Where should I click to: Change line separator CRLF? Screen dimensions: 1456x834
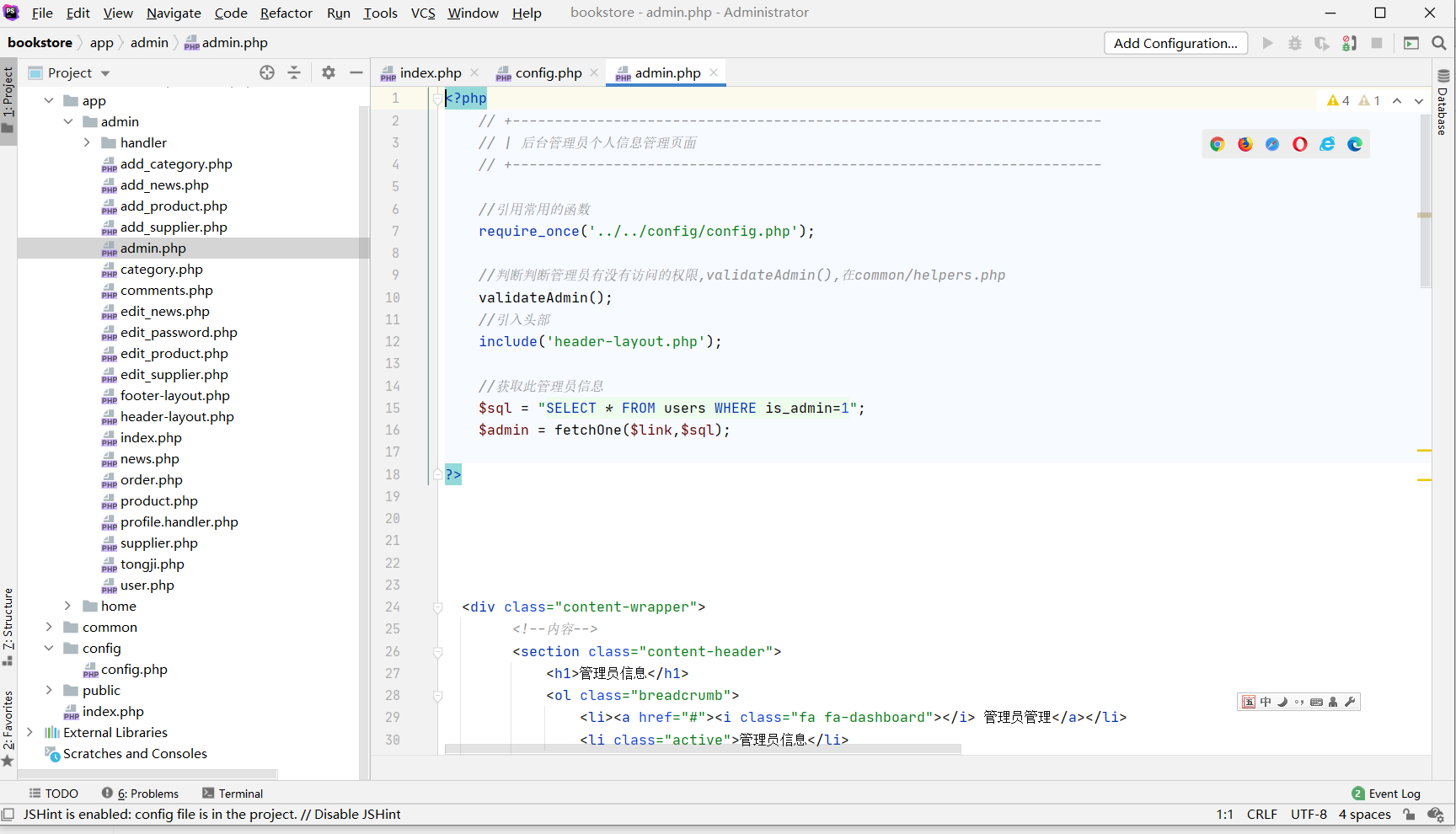[1262, 814]
